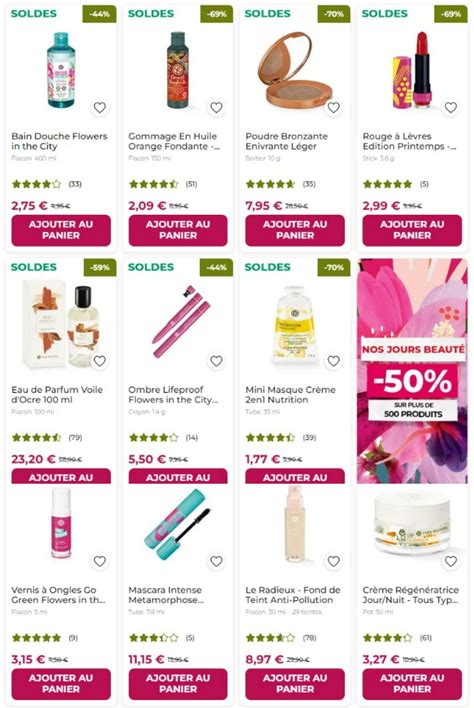Screen dimensions: 474x708
Task: Add Bain Douche Flowers to cart
Action: pos(61,230)
